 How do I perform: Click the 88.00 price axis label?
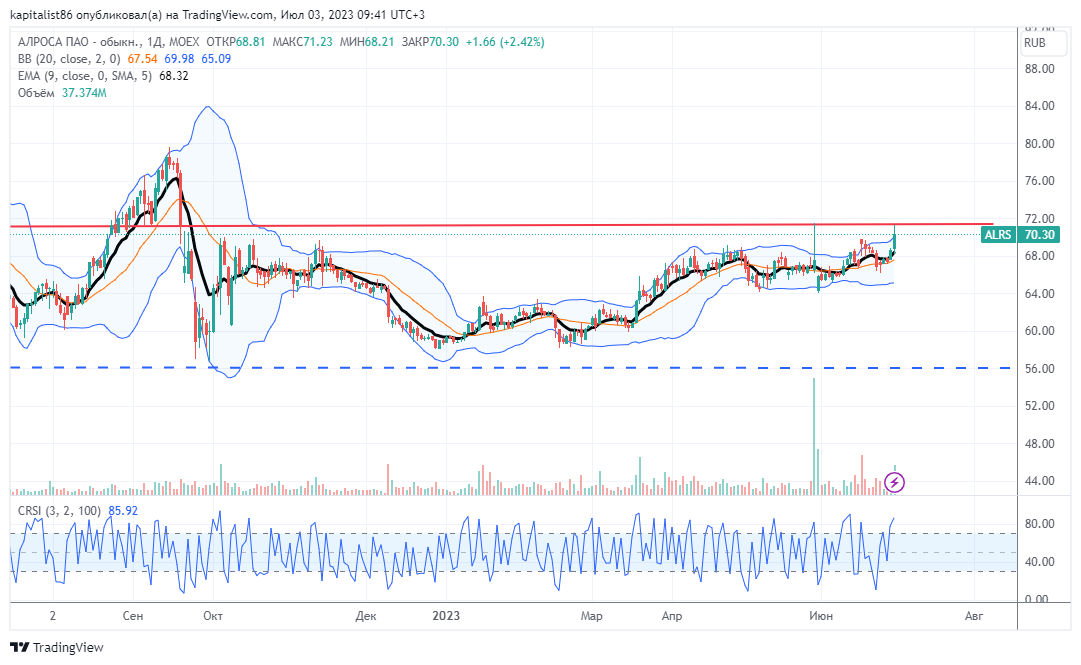(x=1039, y=69)
